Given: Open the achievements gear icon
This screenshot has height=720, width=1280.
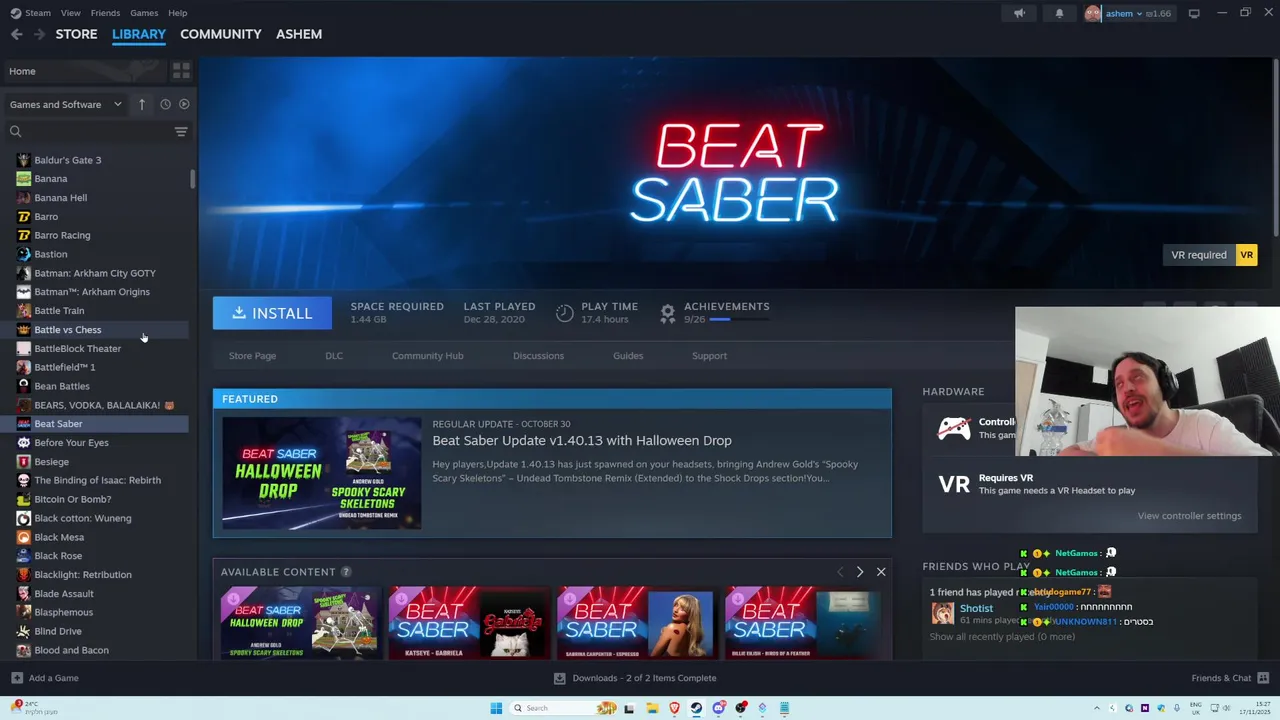Looking at the screenshot, I should click(x=667, y=313).
